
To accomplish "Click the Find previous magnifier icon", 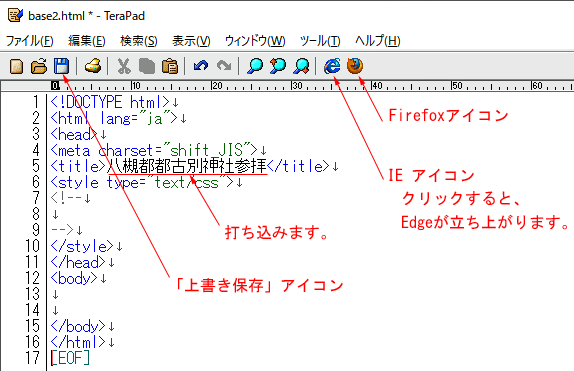I will point(278,66).
